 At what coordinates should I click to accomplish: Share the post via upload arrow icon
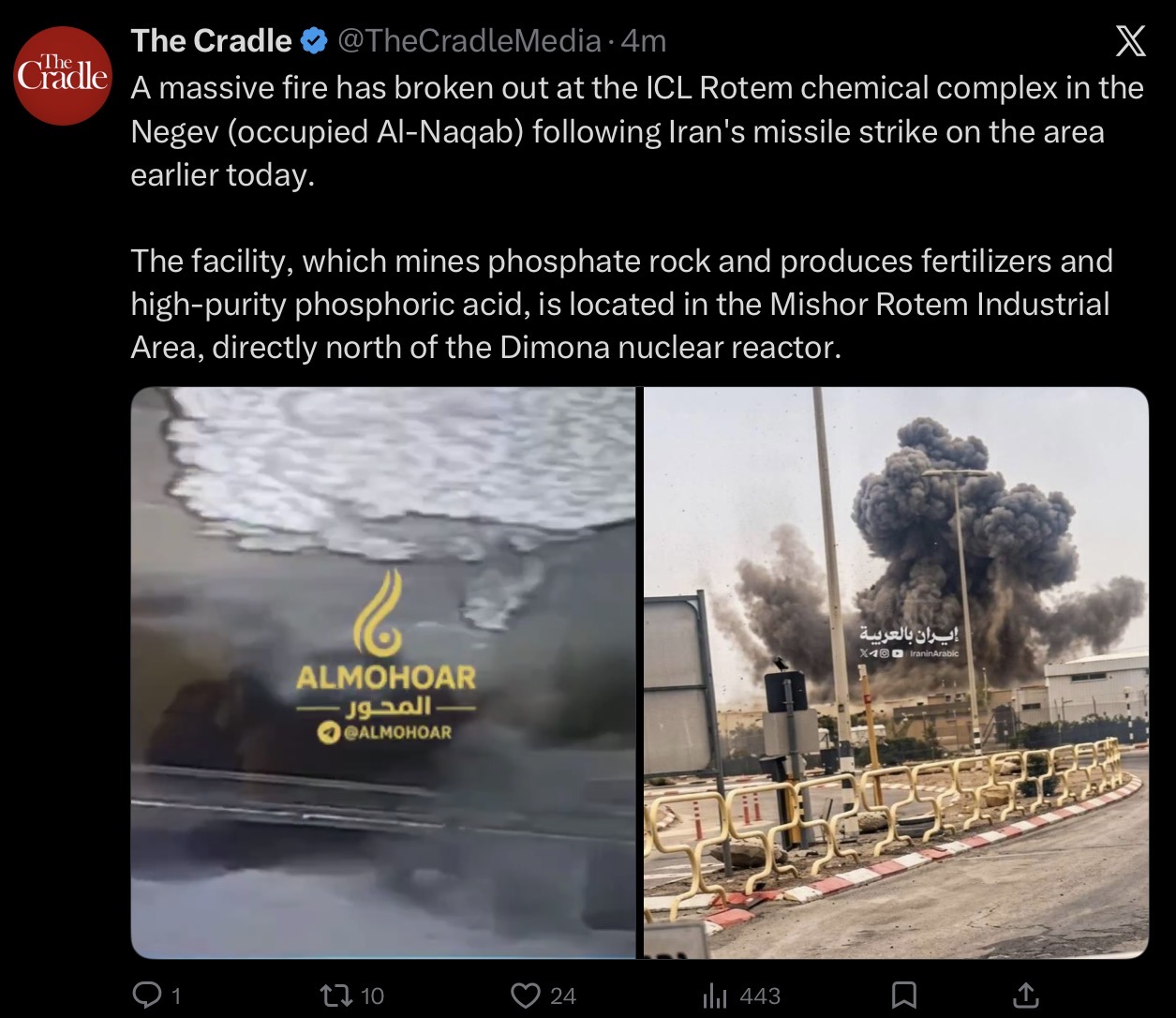coord(1025,994)
